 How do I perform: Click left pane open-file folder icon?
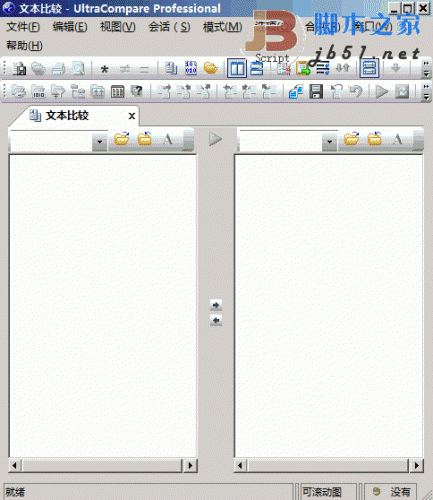coord(122,139)
